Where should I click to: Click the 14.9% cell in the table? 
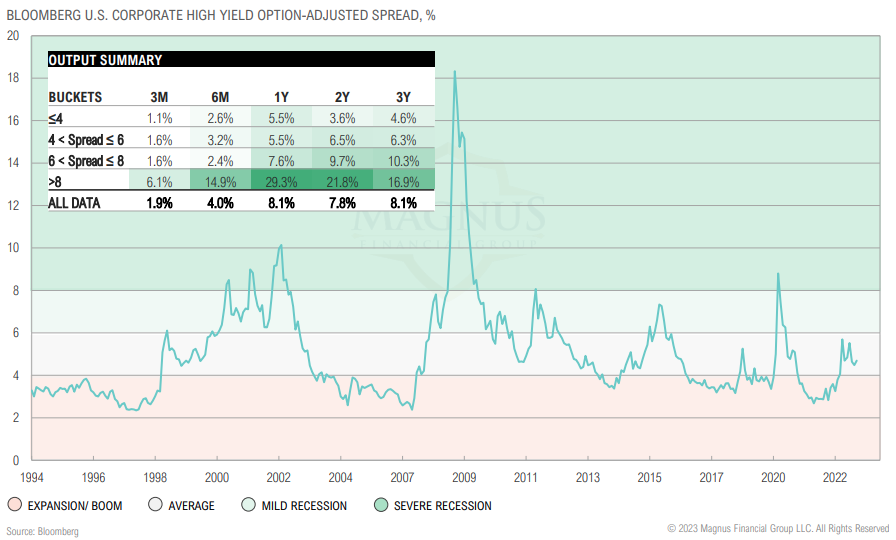[220, 181]
